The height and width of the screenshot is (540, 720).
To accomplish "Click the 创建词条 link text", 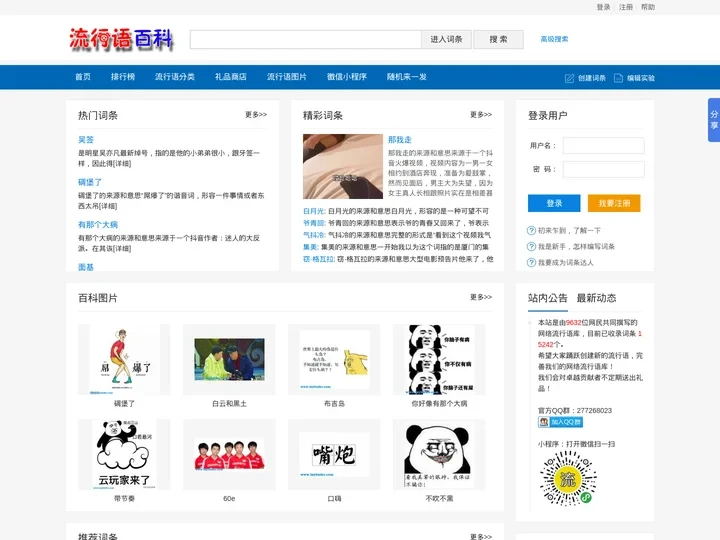I will [x=592, y=78].
